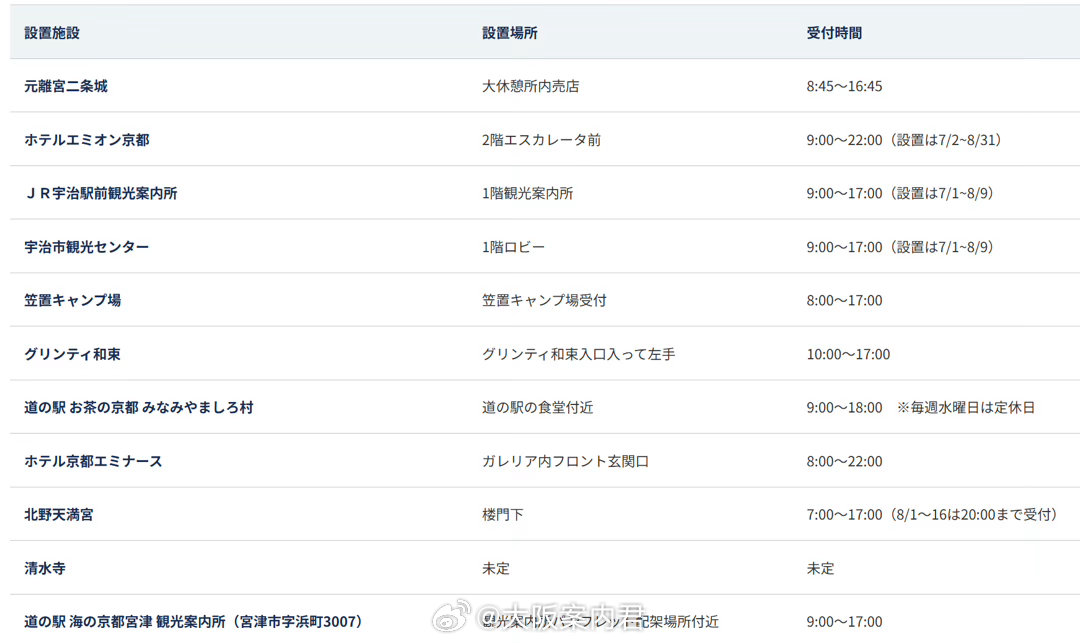Click 未定 location in 清水寺 row
This screenshot has height=643, width=1080.
coord(496,568)
